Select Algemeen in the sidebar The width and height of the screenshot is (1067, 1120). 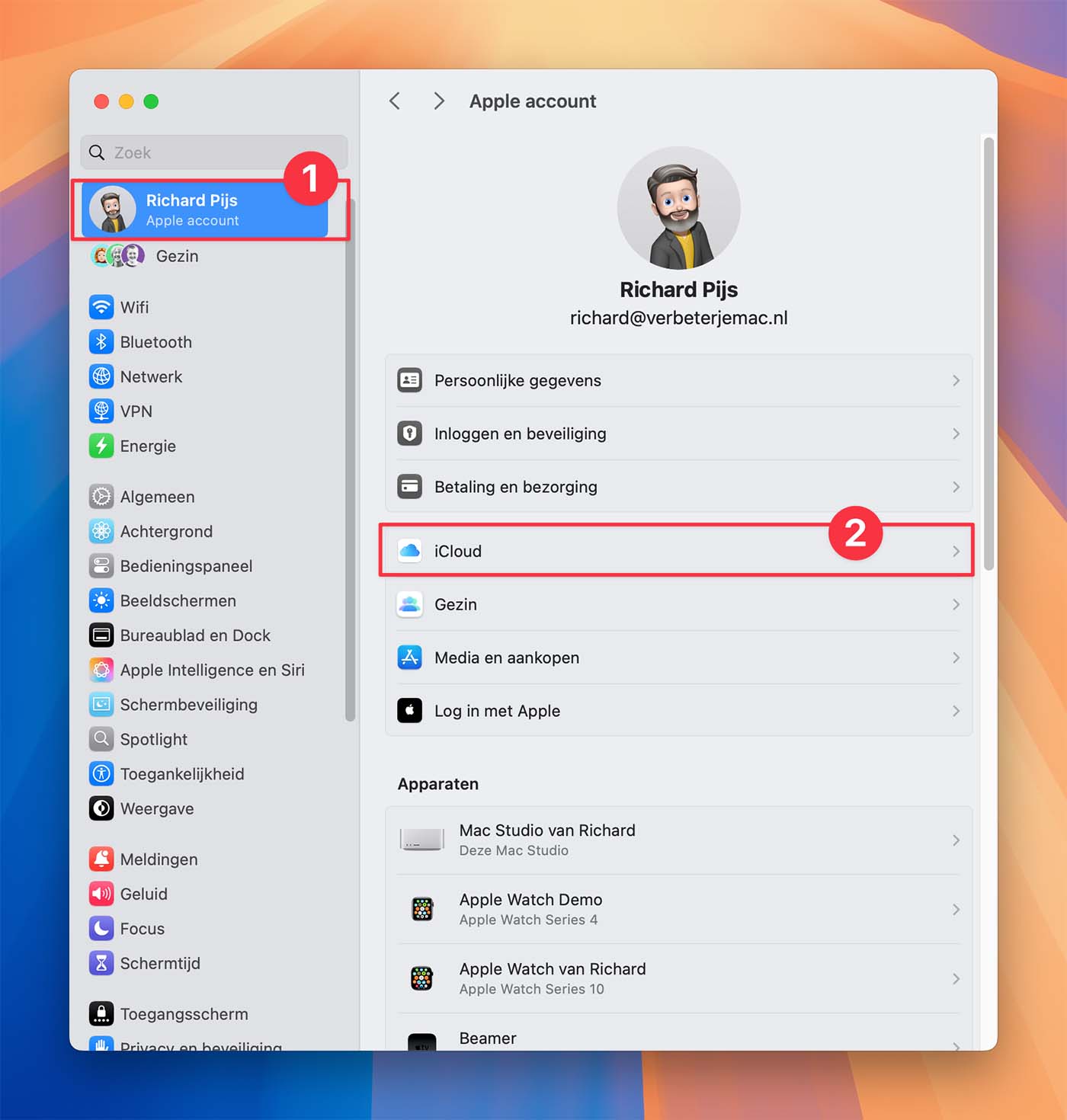157,497
